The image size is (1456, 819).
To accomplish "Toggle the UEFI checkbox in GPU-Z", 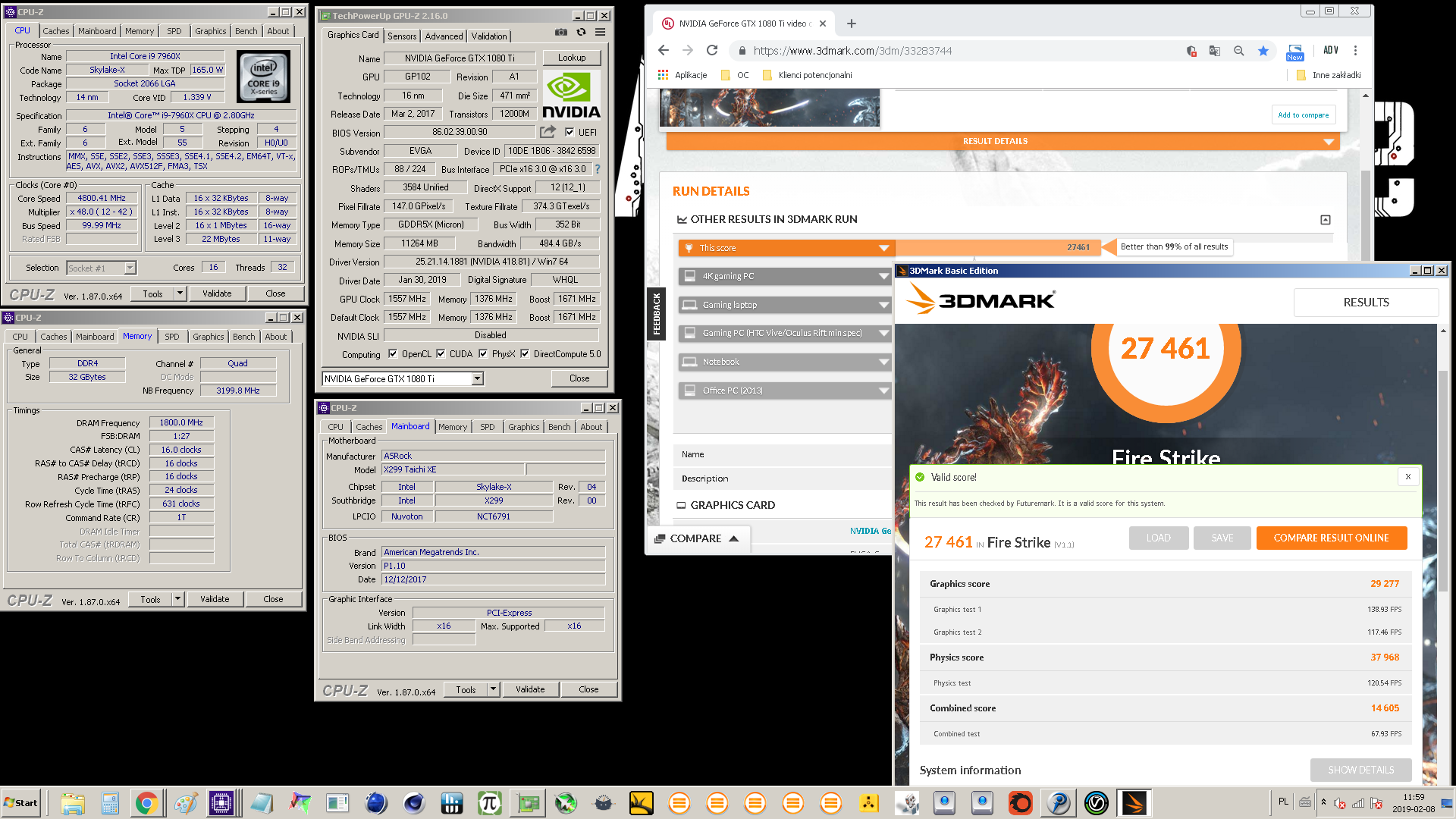I will pyautogui.click(x=570, y=132).
